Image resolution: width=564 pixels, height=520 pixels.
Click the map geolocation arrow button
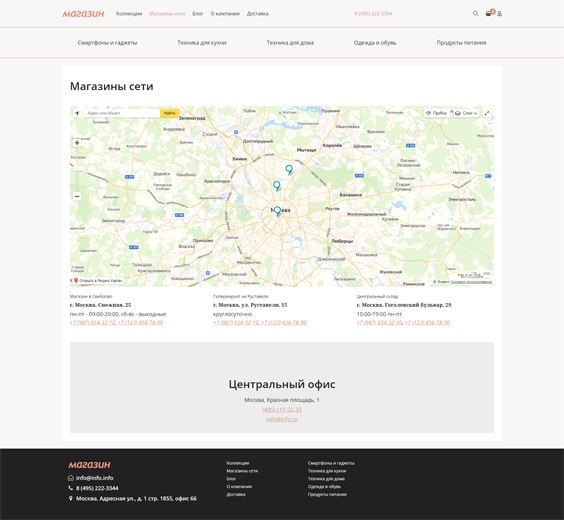coord(77,113)
